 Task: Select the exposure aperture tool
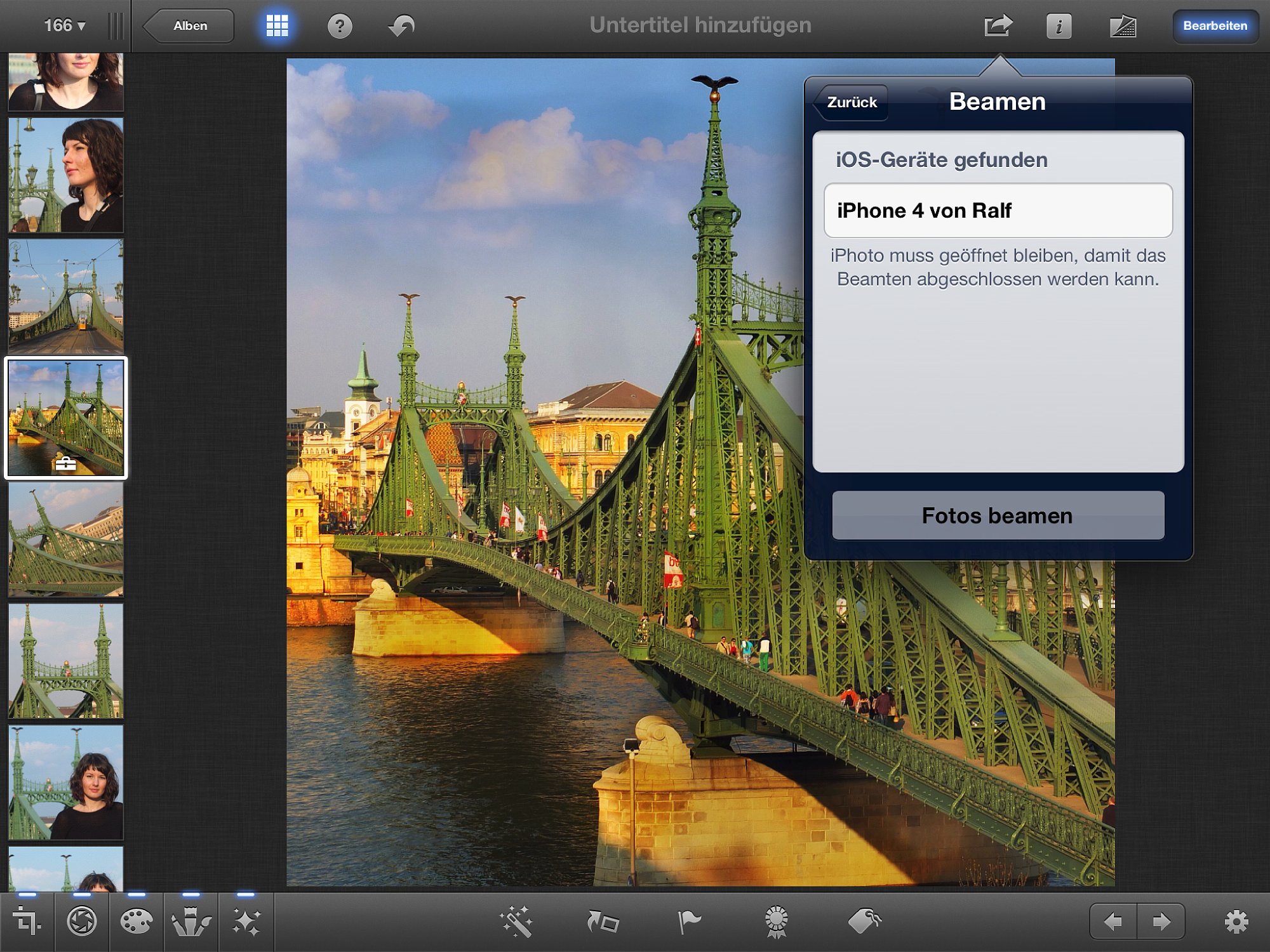click(x=82, y=922)
